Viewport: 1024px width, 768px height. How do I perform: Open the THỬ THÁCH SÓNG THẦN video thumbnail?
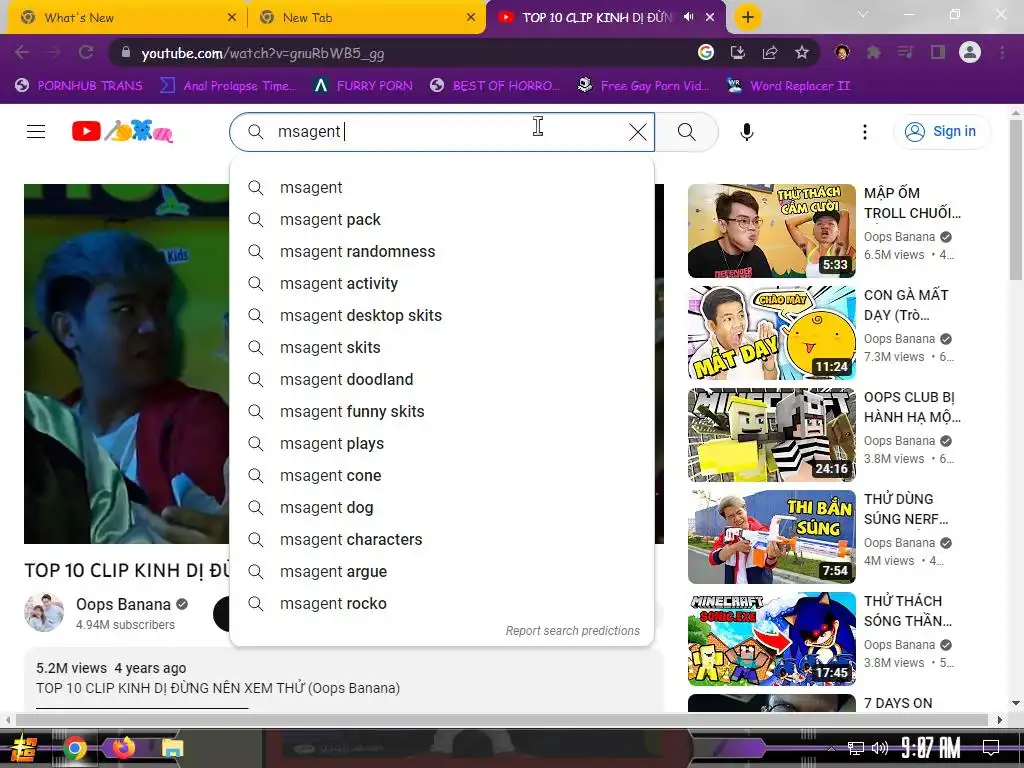click(771, 639)
